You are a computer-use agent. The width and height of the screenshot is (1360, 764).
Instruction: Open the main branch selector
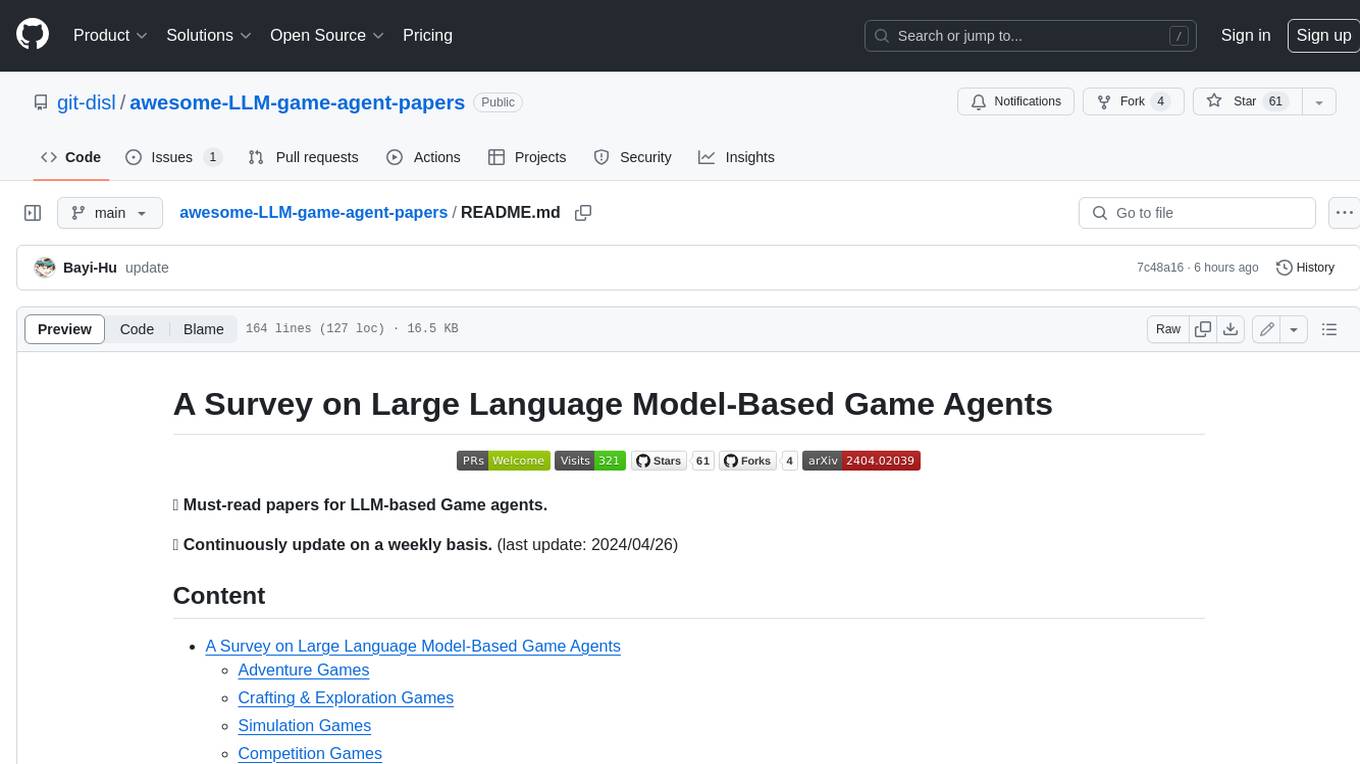tap(109, 213)
